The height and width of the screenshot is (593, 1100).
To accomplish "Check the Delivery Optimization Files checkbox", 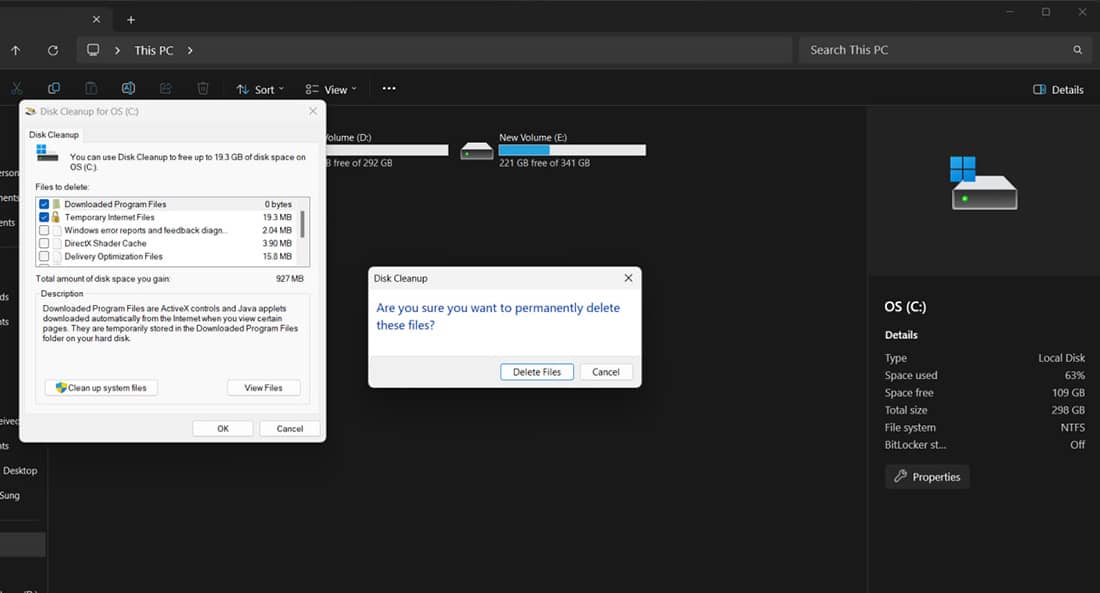I will click(x=43, y=256).
